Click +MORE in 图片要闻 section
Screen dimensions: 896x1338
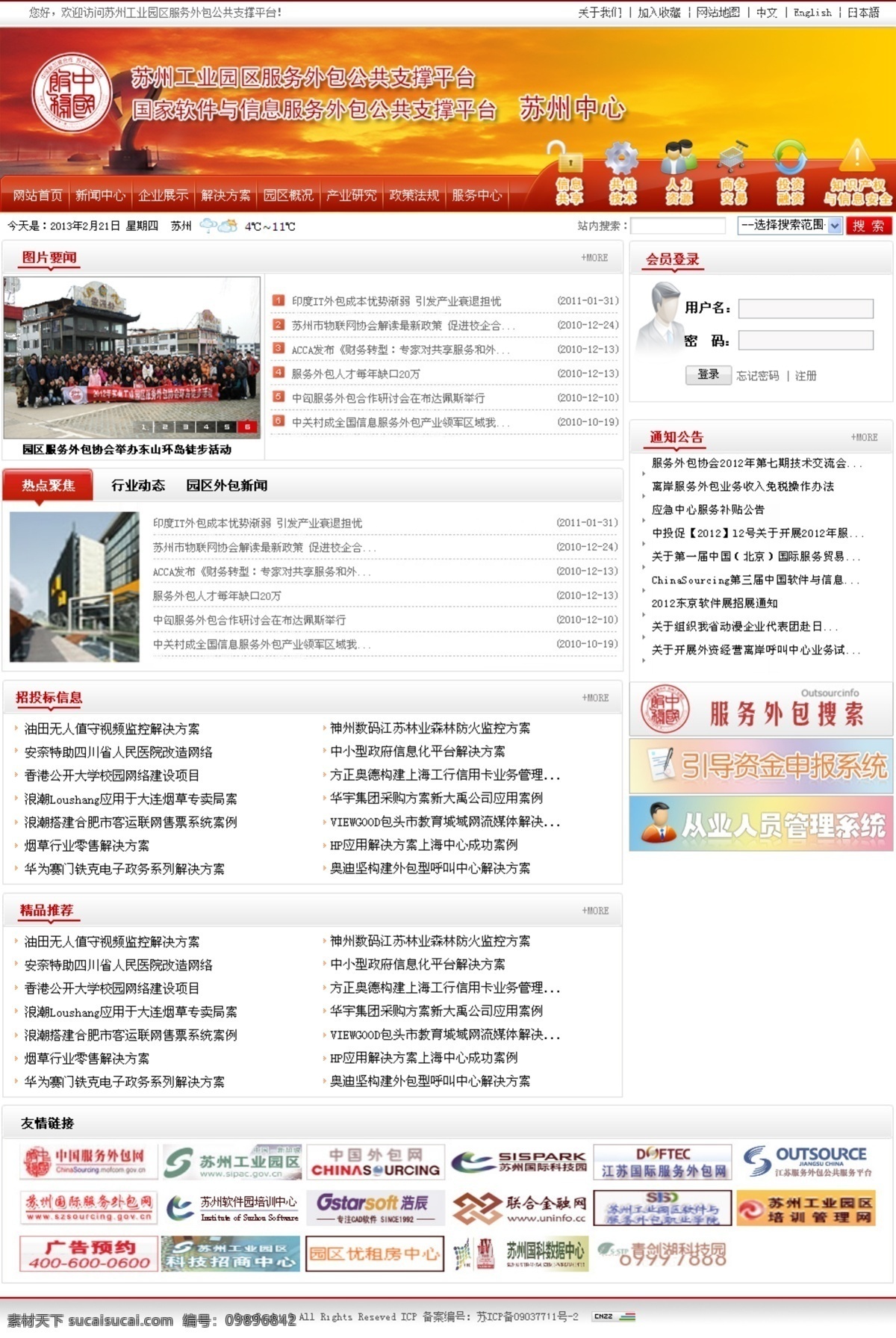pos(594,258)
